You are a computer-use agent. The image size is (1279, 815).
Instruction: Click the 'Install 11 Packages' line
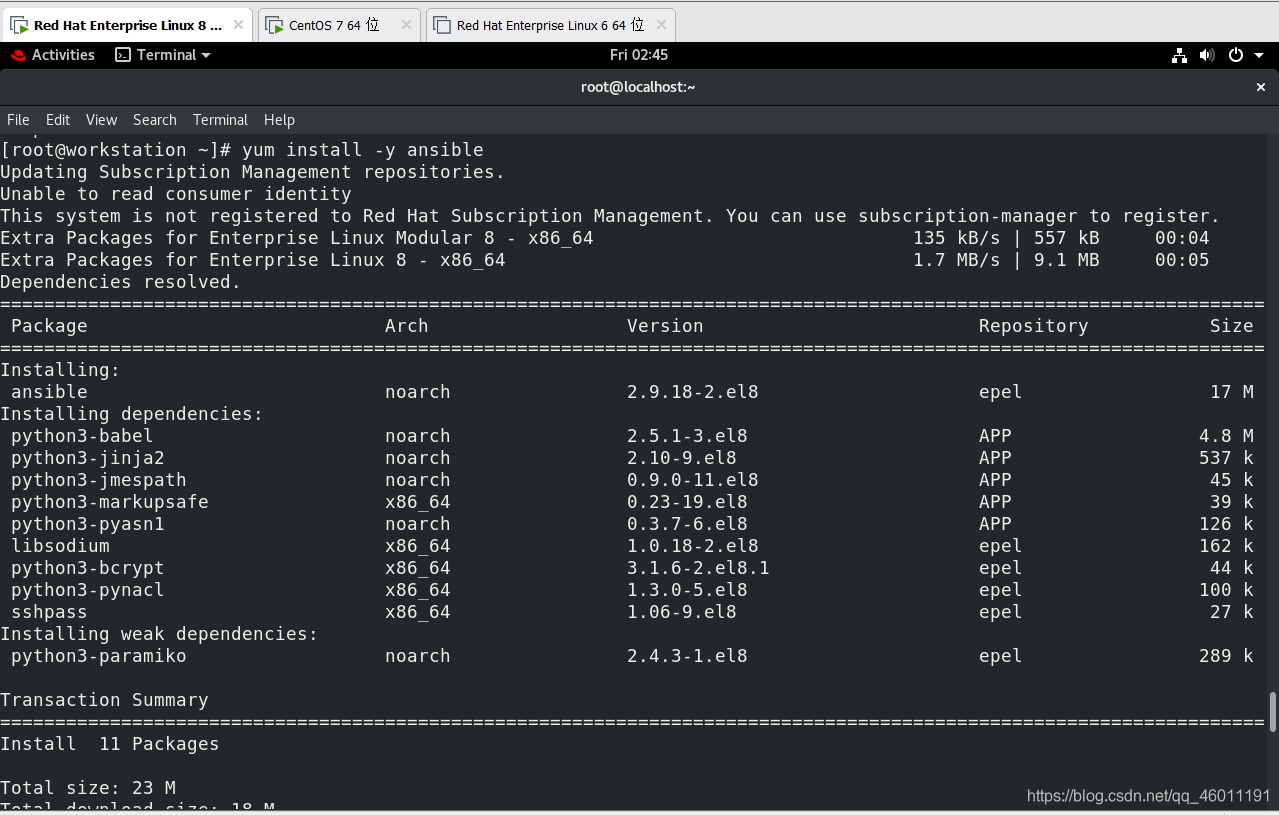tap(110, 744)
